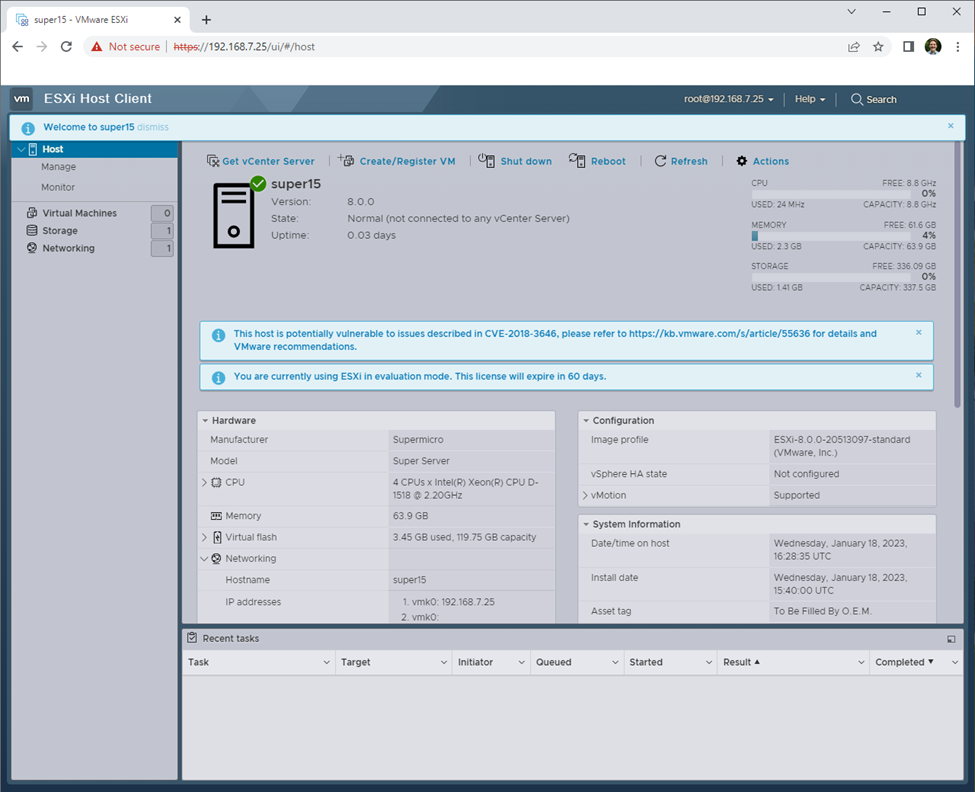Click the CPU chip icon in Hardware
This screenshot has height=792, width=975.
[216, 482]
